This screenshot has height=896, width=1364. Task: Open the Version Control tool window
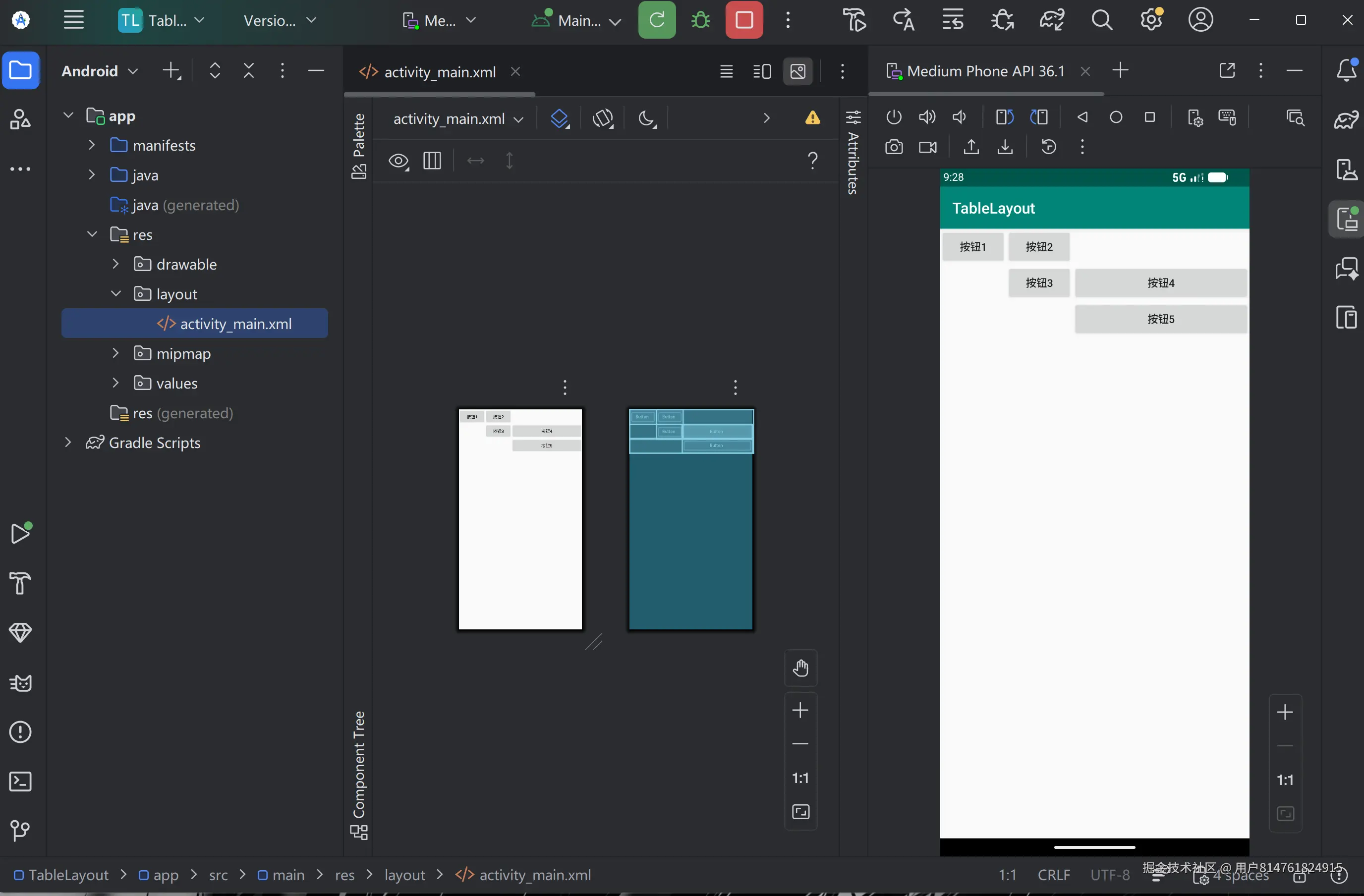[x=21, y=831]
